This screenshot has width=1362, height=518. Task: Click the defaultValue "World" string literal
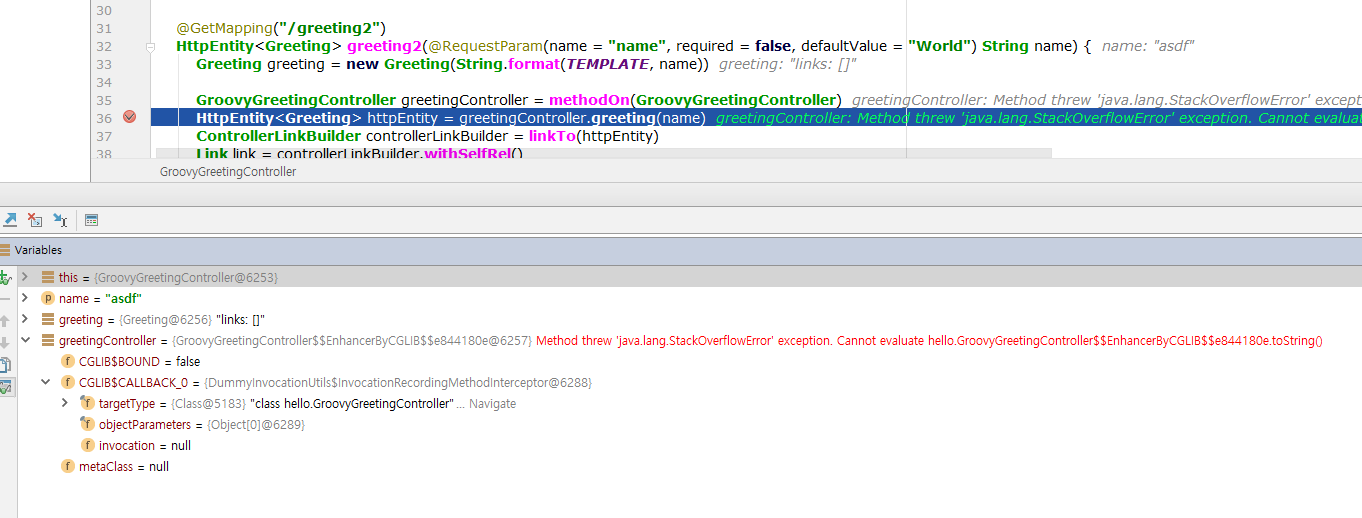click(941, 46)
